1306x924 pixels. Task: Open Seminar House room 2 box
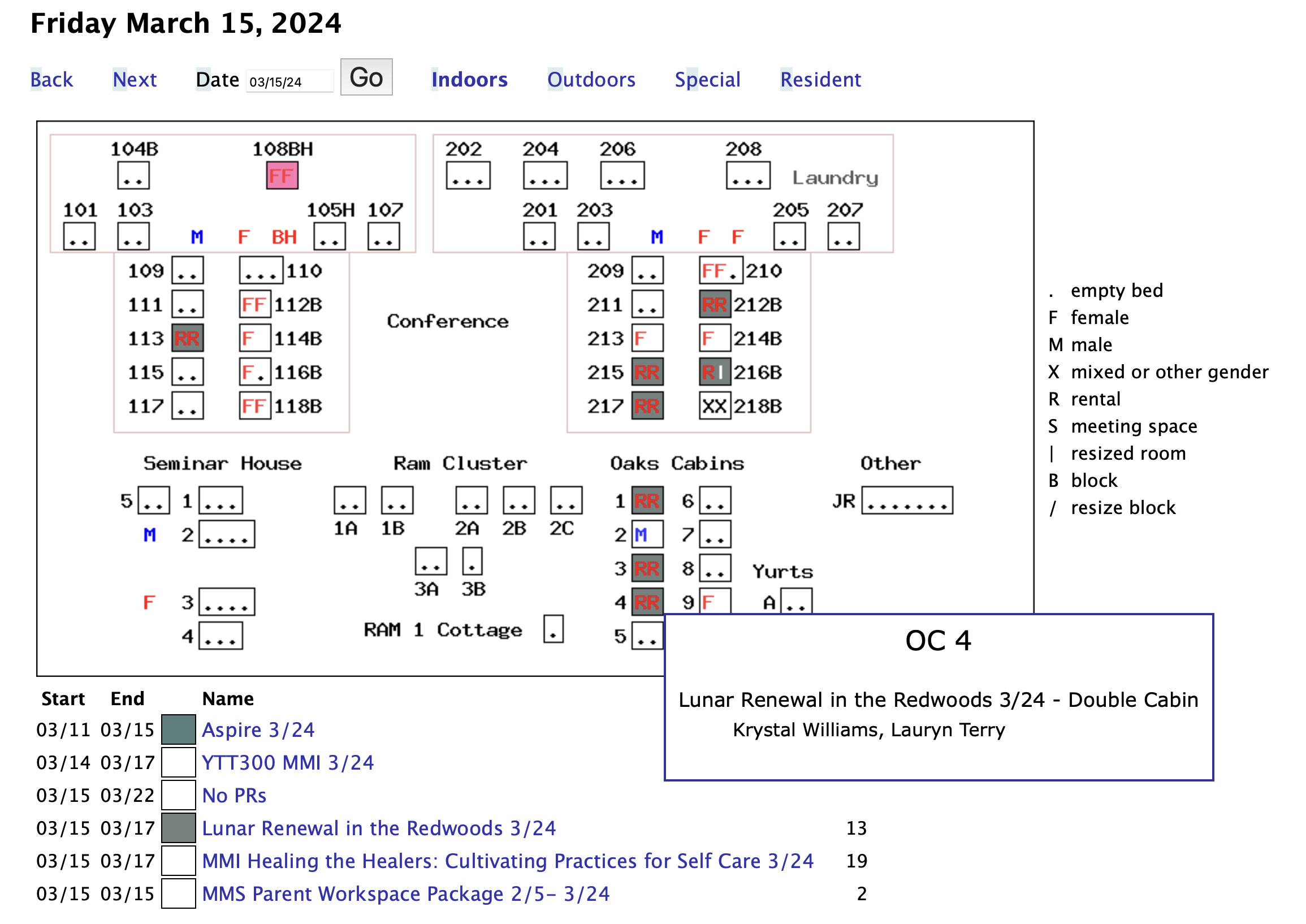coord(226,535)
